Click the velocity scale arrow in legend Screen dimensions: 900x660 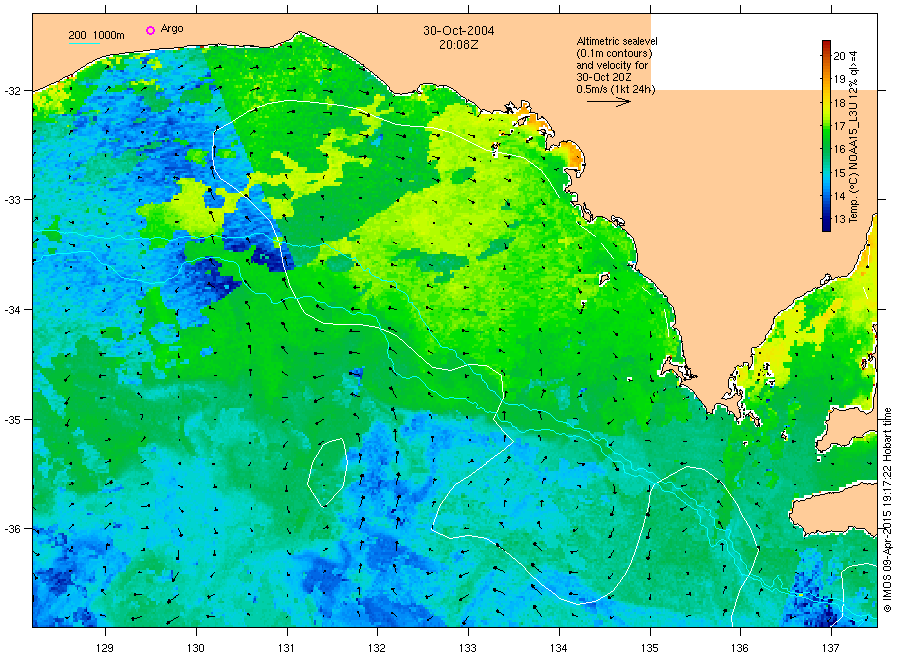click(x=609, y=102)
